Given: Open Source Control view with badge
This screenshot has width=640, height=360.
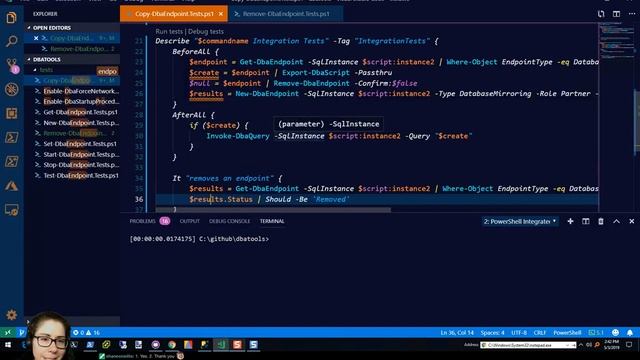Looking at the screenshot, I should 11,65.
